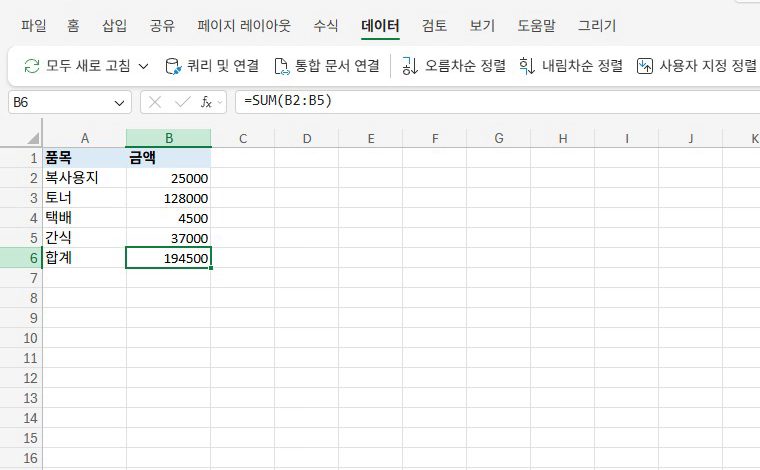This screenshot has height=470, width=760.
Task: Select column D header
Action: [307, 139]
